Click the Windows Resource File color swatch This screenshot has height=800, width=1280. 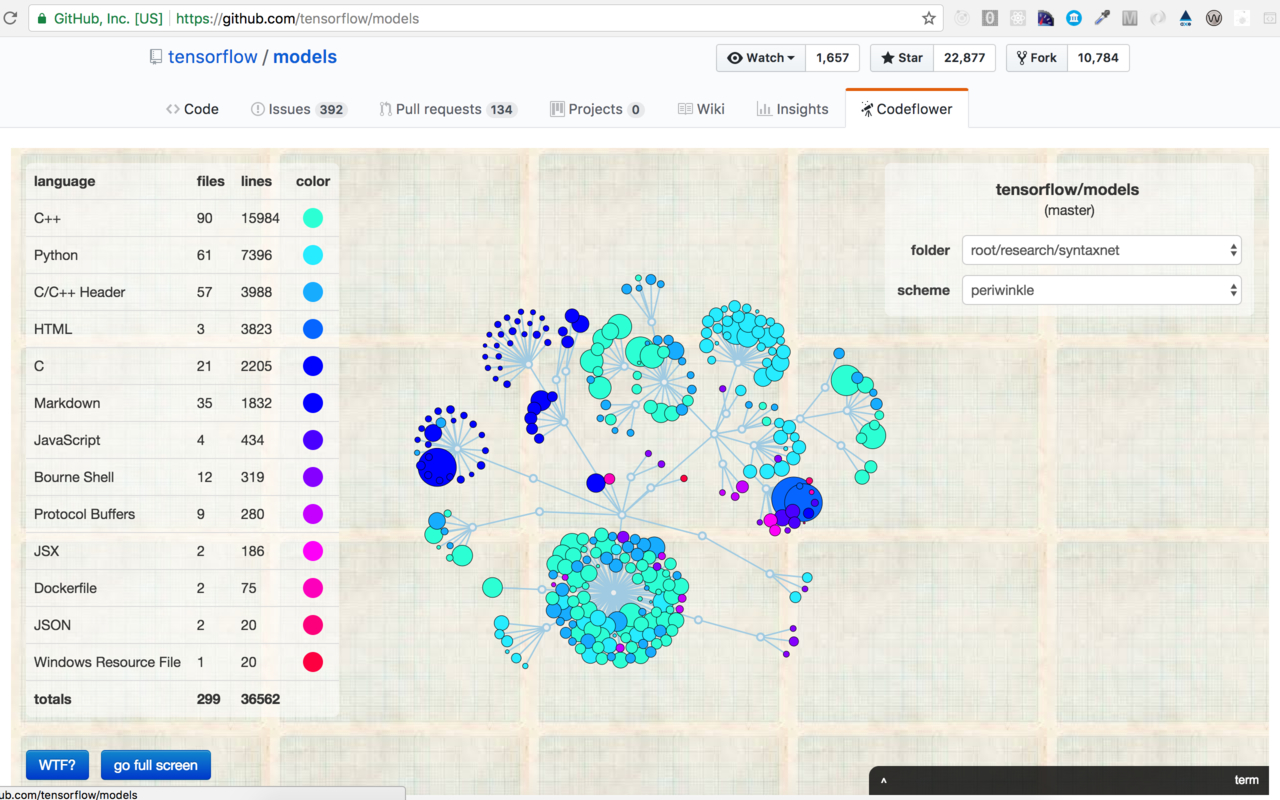point(313,662)
